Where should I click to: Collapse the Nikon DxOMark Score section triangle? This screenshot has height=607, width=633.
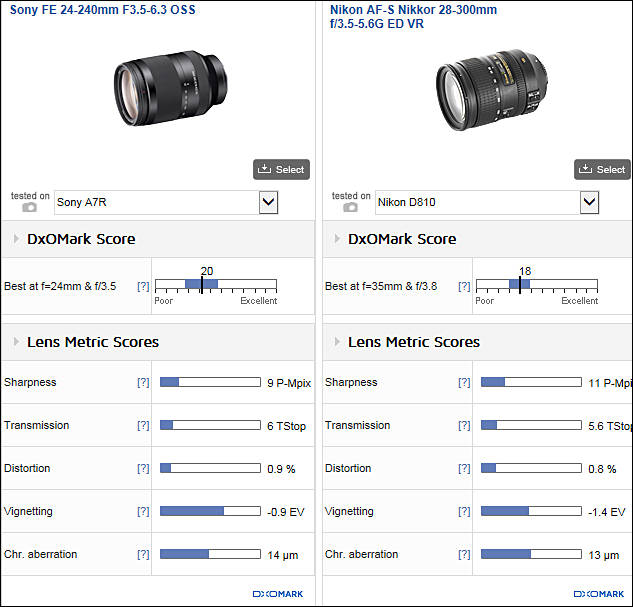tap(337, 239)
